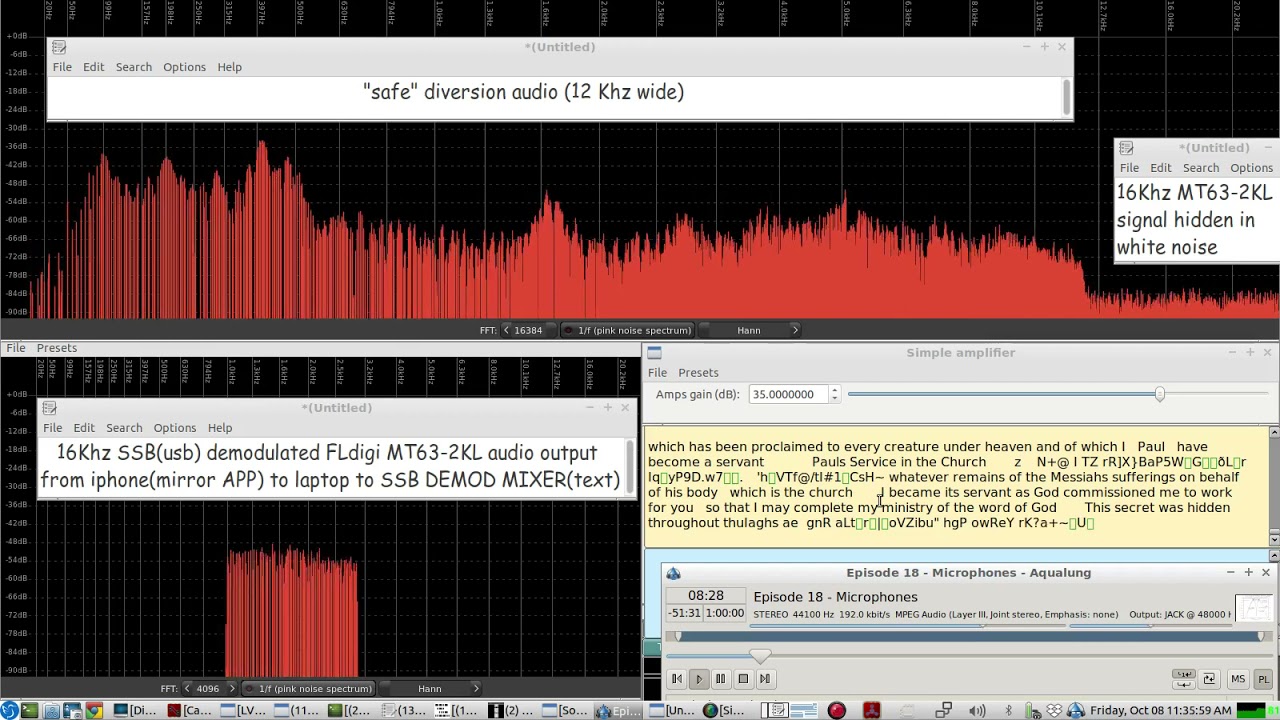Image resolution: width=1280 pixels, height=720 pixels.
Task: Stop playback in Aqualung
Action: pyautogui.click(x=743, y=679)
